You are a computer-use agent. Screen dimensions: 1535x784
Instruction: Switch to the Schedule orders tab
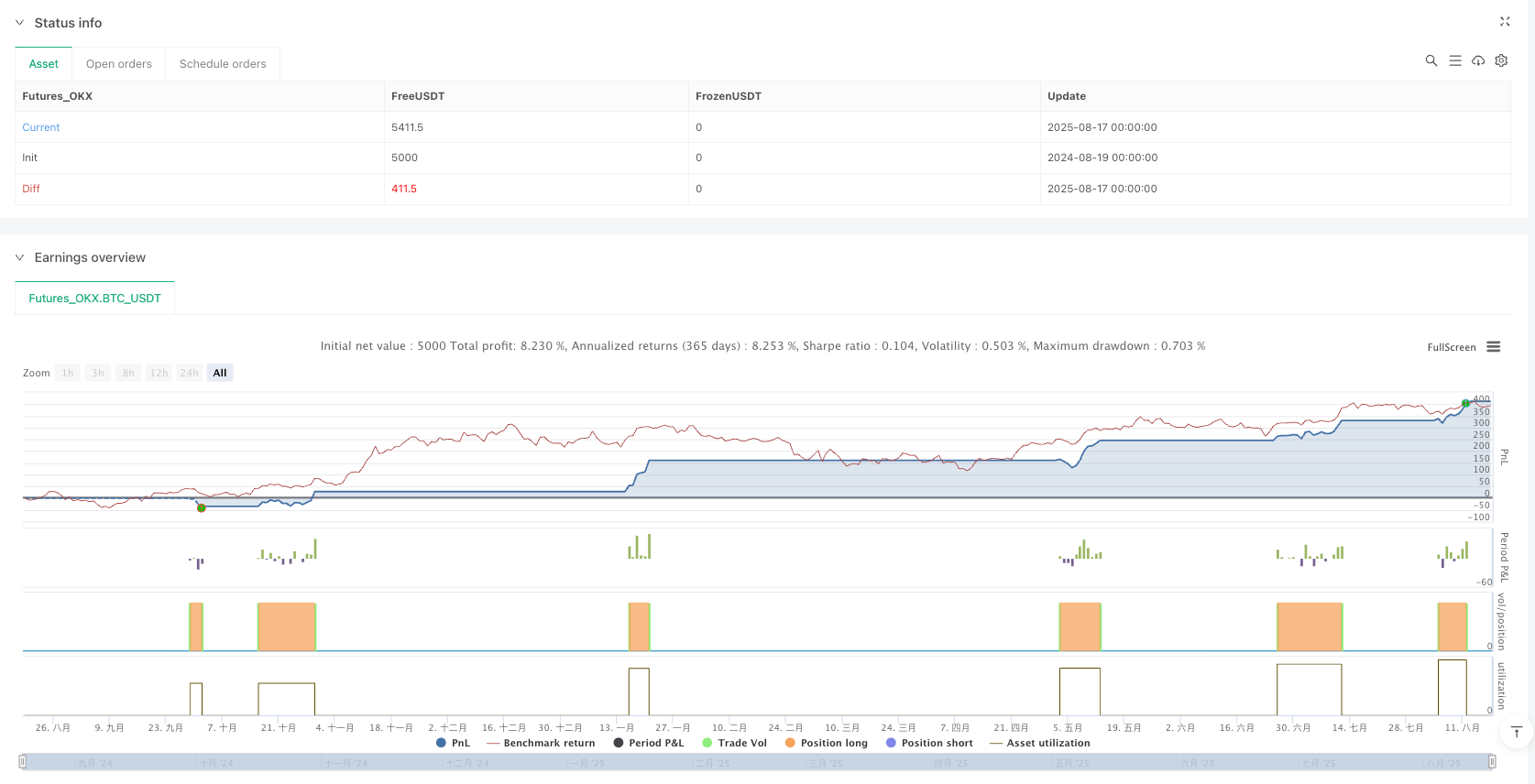tap(223, 64)
